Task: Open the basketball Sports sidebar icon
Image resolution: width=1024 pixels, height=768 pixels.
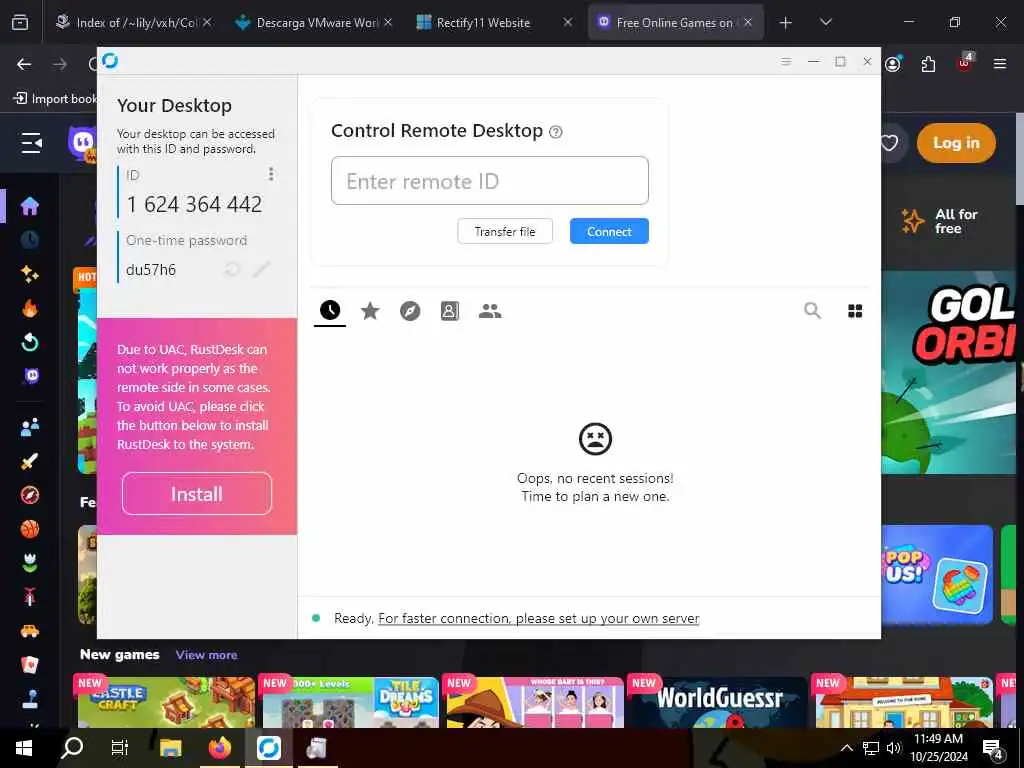Action: 30,528
